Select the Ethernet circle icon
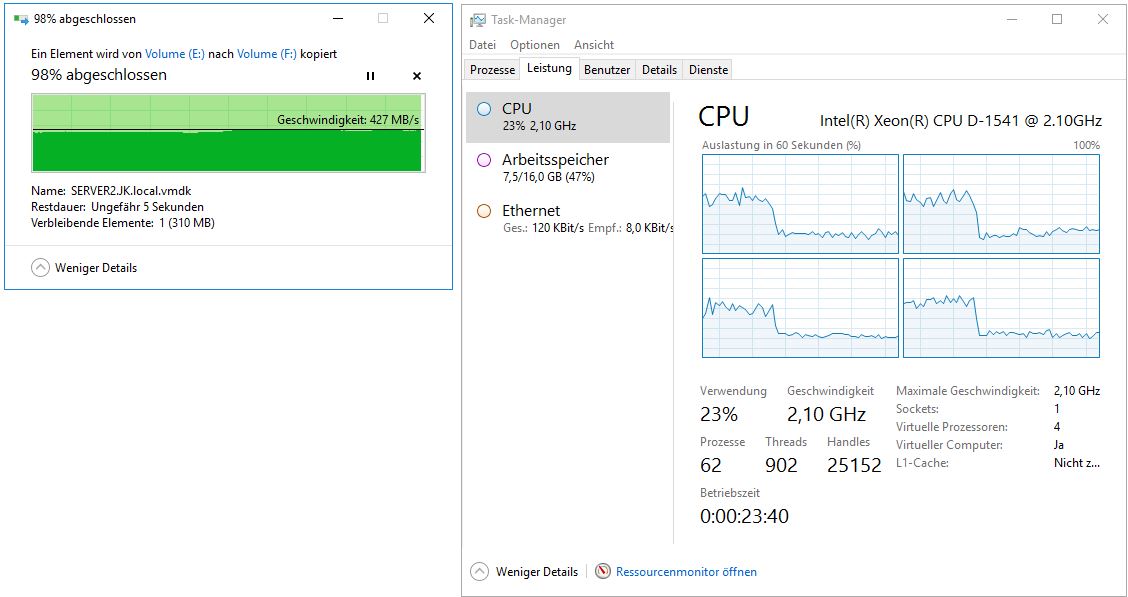 tap(484, 211)
